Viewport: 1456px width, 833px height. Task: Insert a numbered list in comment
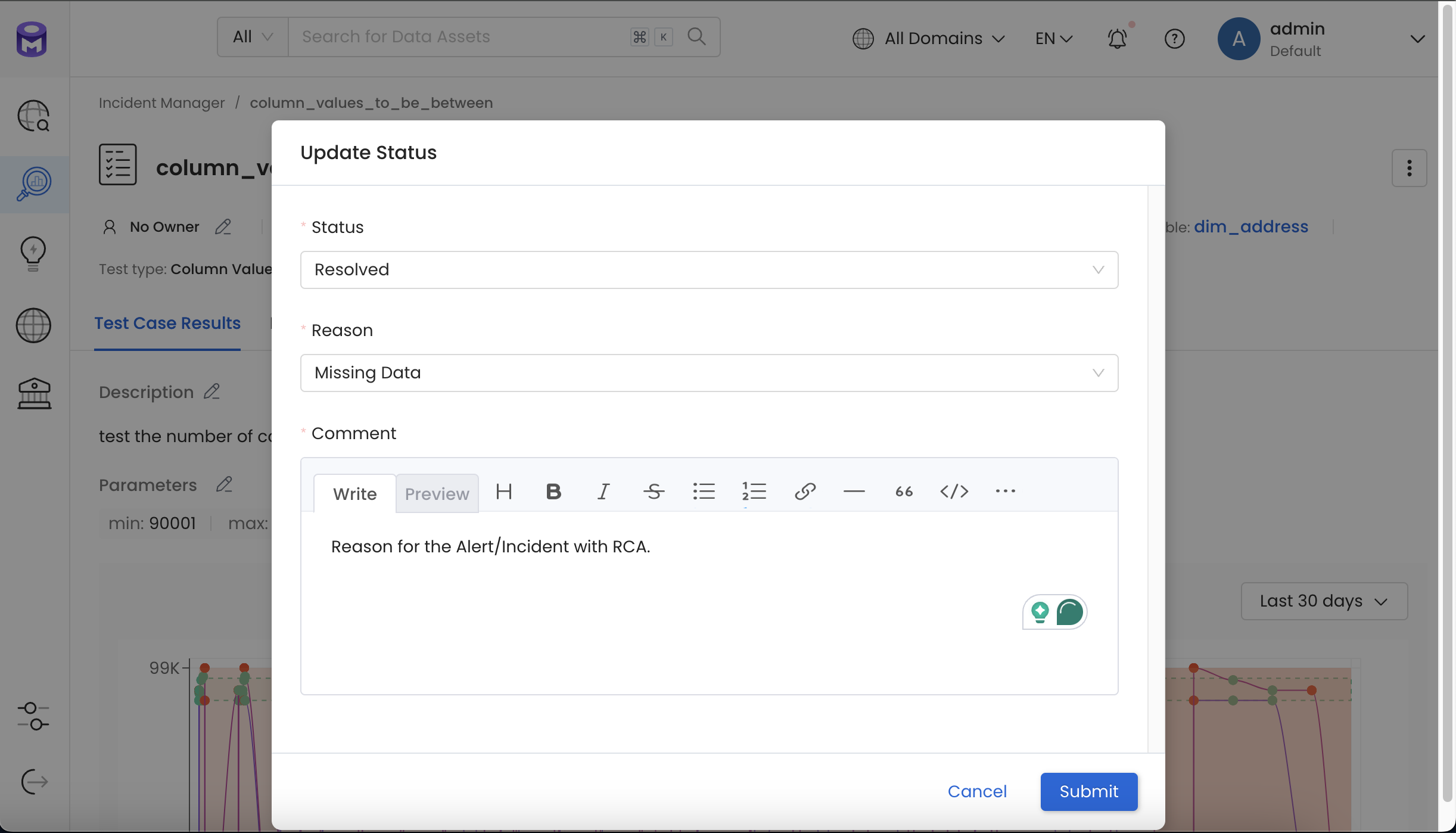point(754,492)
